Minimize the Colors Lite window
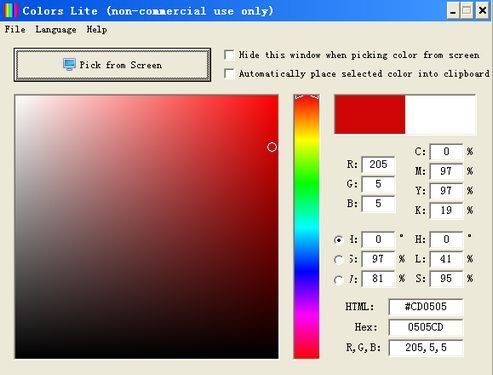Image resolution: width=493 pixels, height=375 pixels. pos(453,11)
